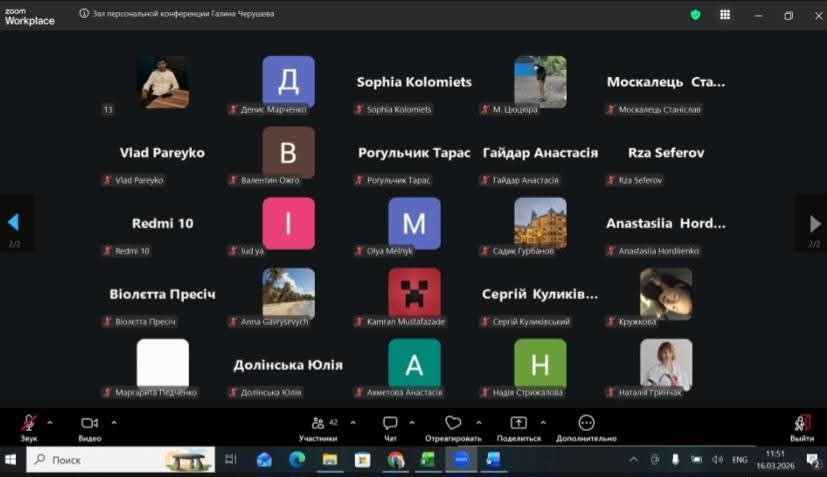Expand video options arrow next to Видео
Viewport: 827px width, 477px height.
pos(114,421)
